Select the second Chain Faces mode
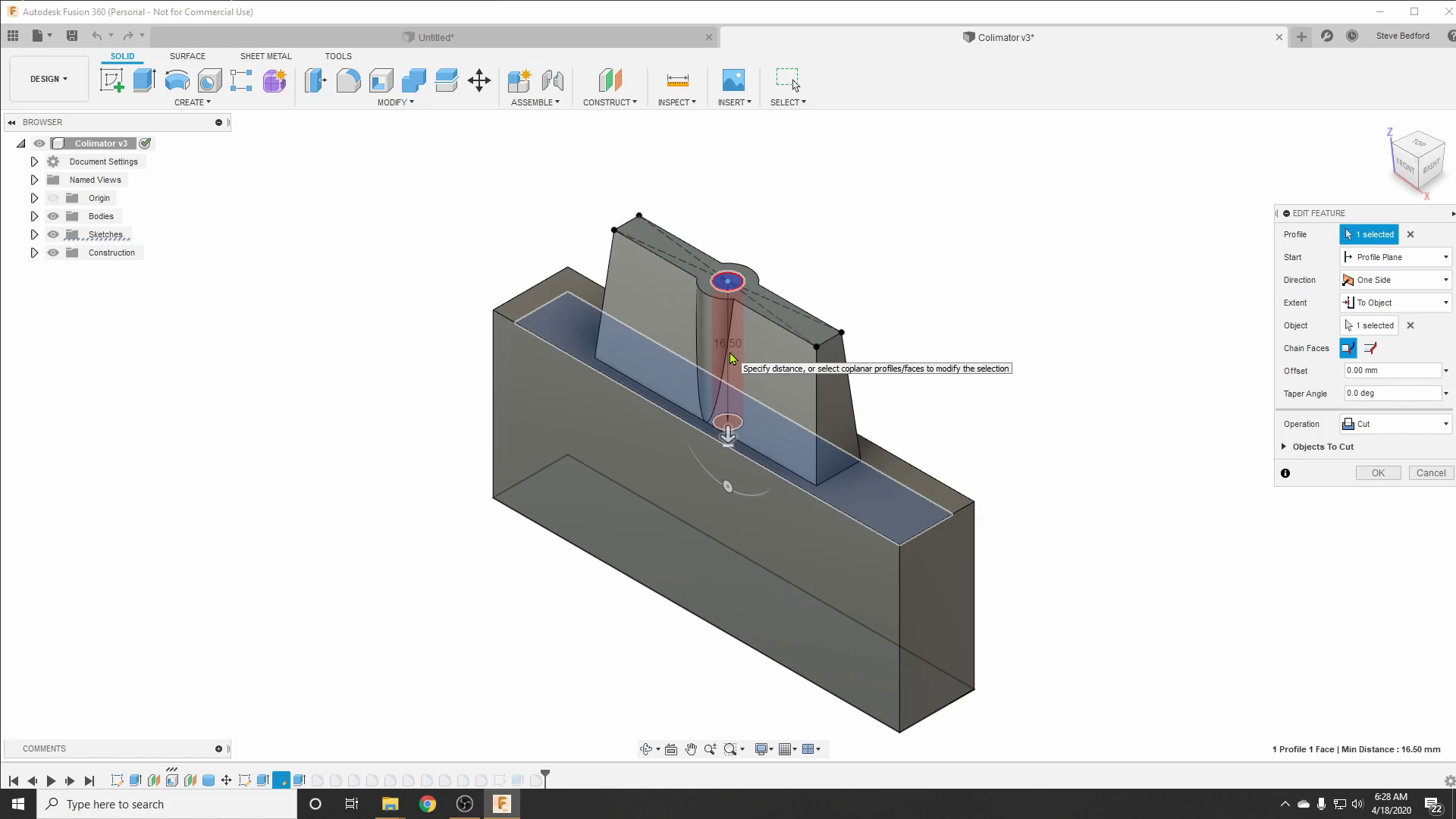The height and width of the screenshot is (819, 1456). click(1370, 348)
